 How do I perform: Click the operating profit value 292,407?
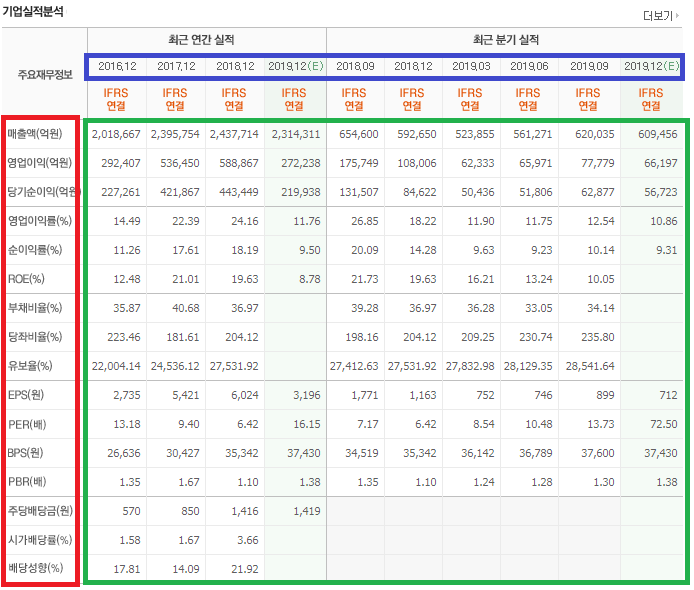coord(121,163)
